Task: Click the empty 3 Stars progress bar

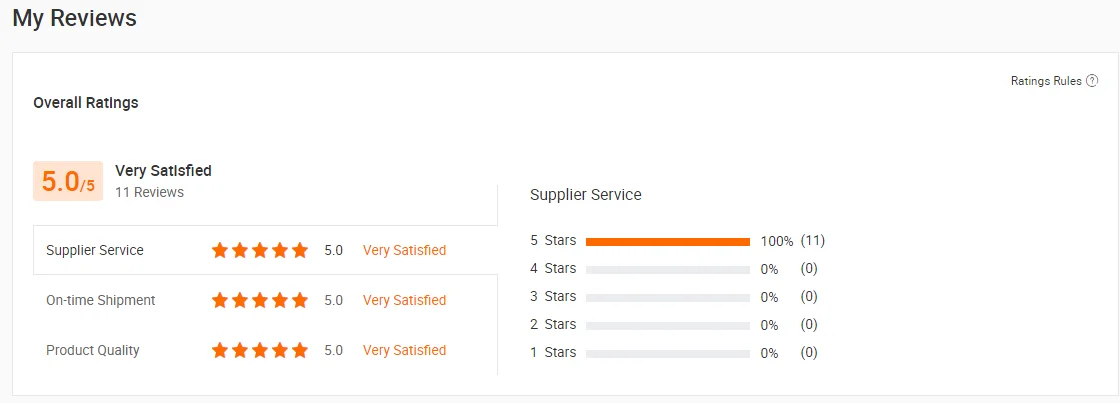Action: (x=668, y=297)
